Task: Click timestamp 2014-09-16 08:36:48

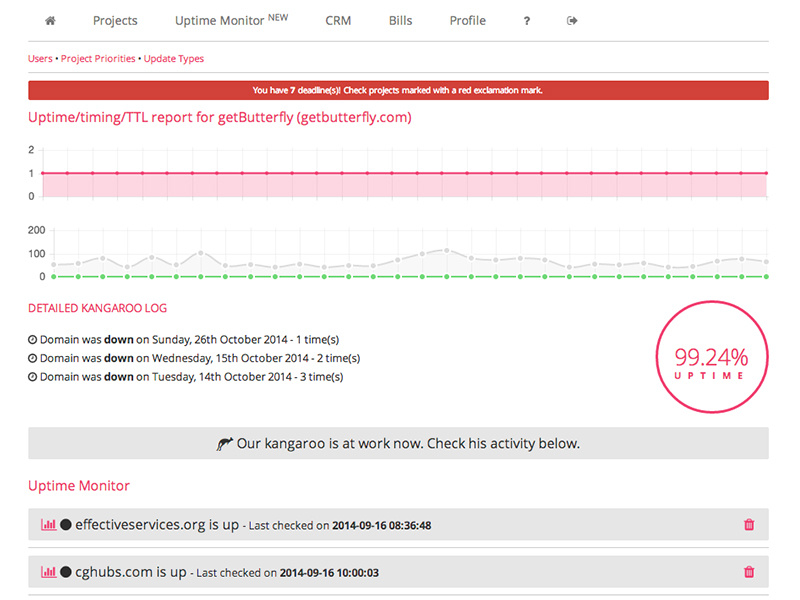Action: (x=382, y=526)
